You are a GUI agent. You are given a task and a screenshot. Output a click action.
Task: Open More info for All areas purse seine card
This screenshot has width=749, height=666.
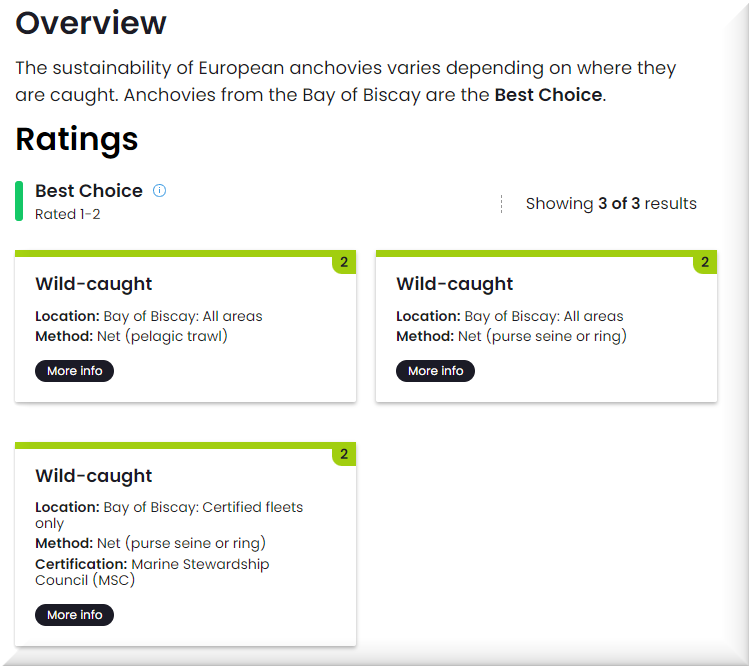click(x=435, y=371)
